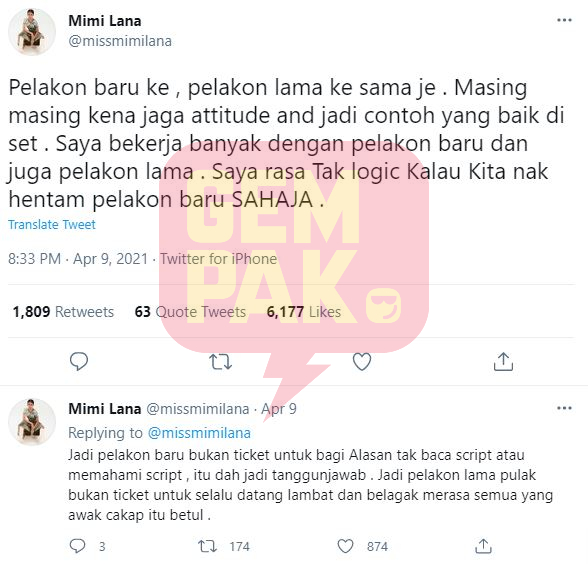Click the Apr 9 timestamp on reply

[279, 409]
